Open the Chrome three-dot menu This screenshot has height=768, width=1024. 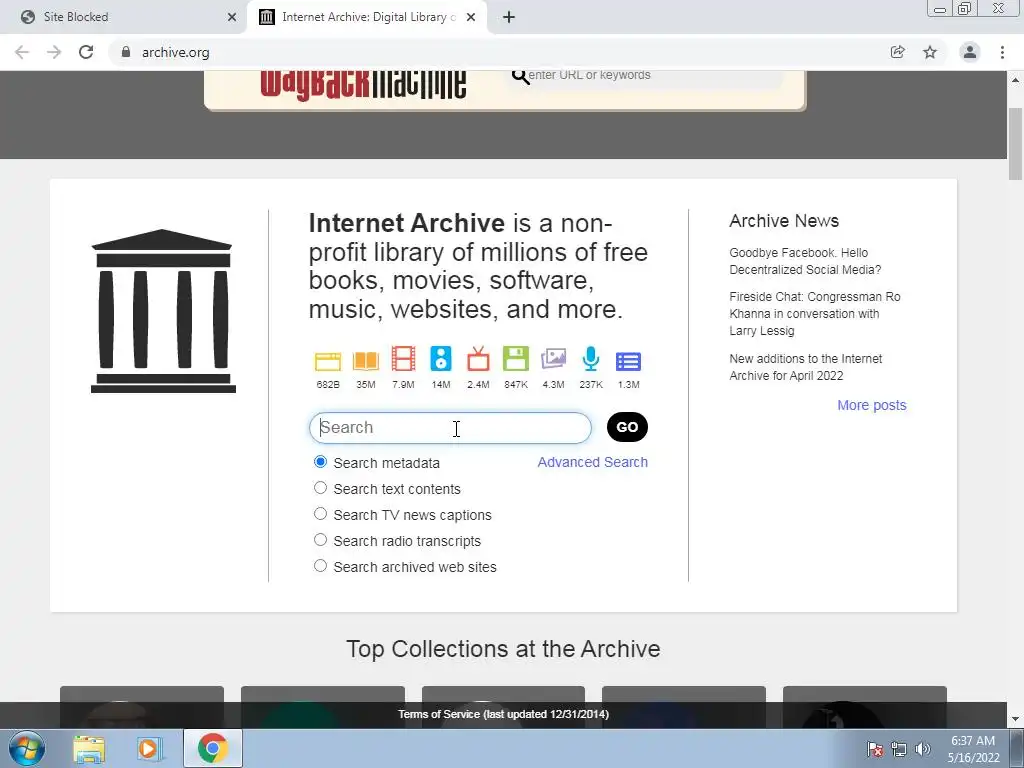click(1002, 52)
